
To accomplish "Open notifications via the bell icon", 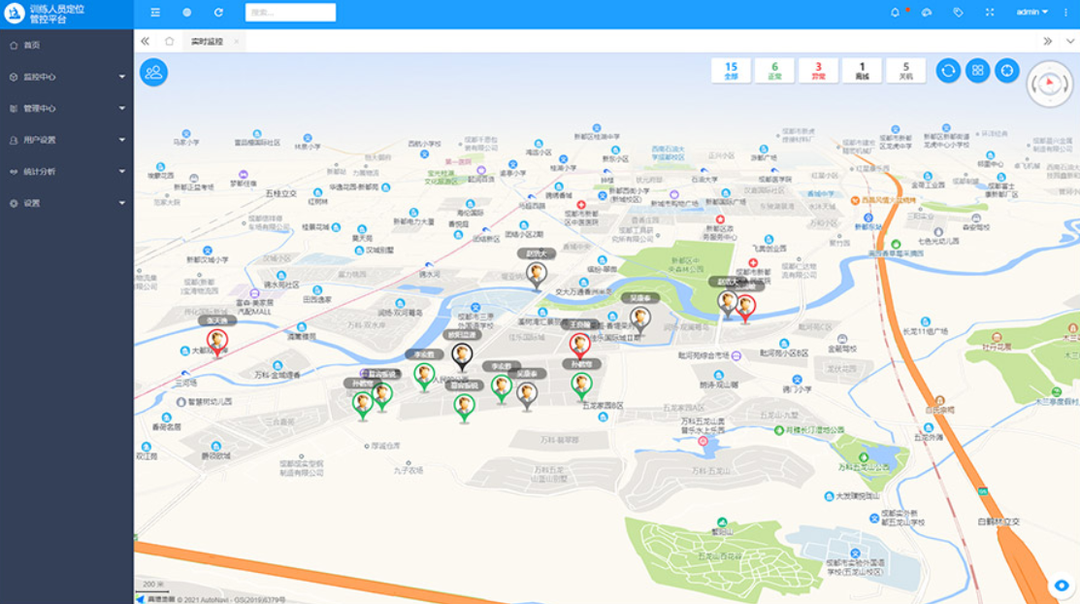I will tap(895, 12).
